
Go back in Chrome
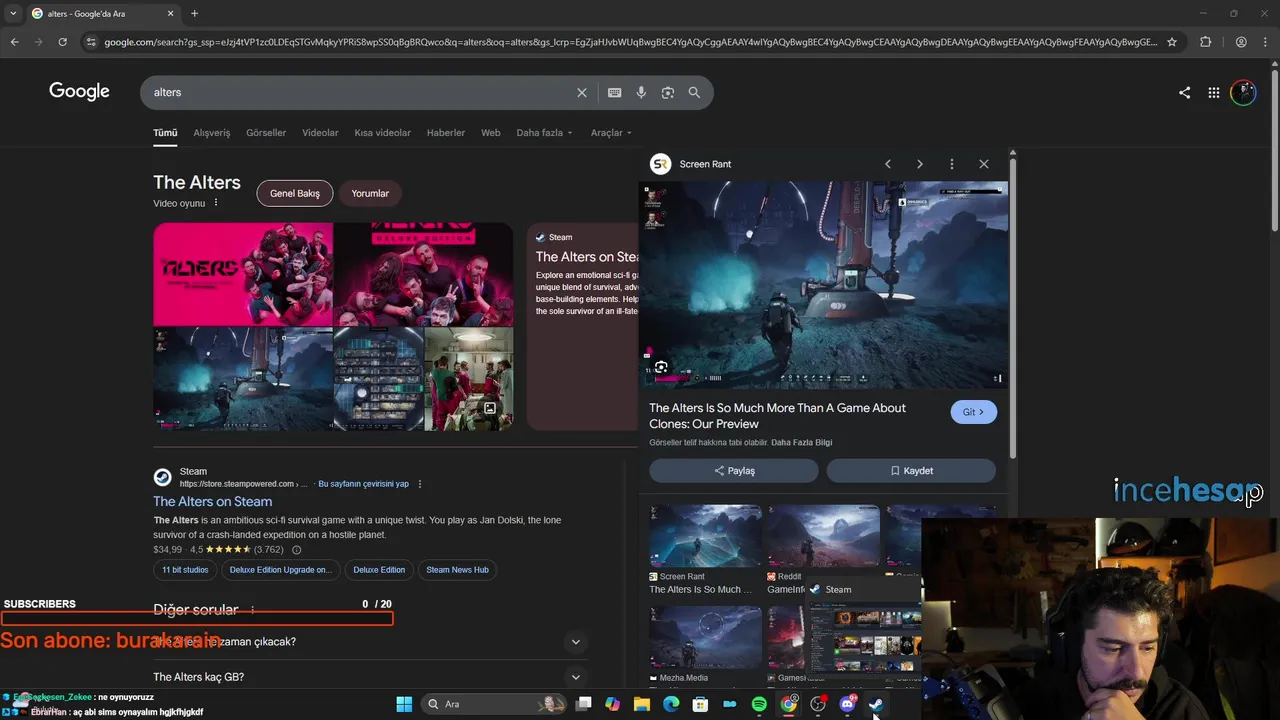[x=14, y=42]
